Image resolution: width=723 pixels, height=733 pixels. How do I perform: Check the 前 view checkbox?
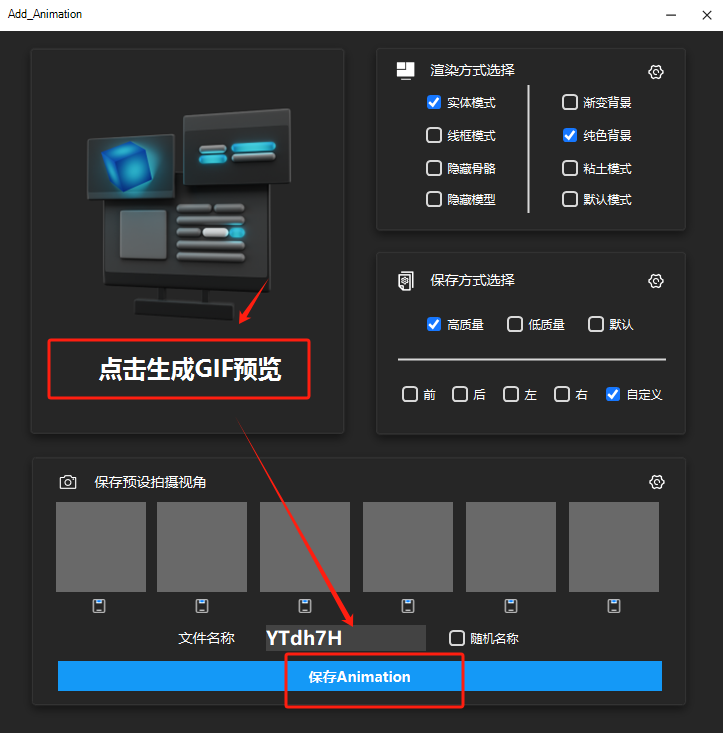click(x=410, y=394)
